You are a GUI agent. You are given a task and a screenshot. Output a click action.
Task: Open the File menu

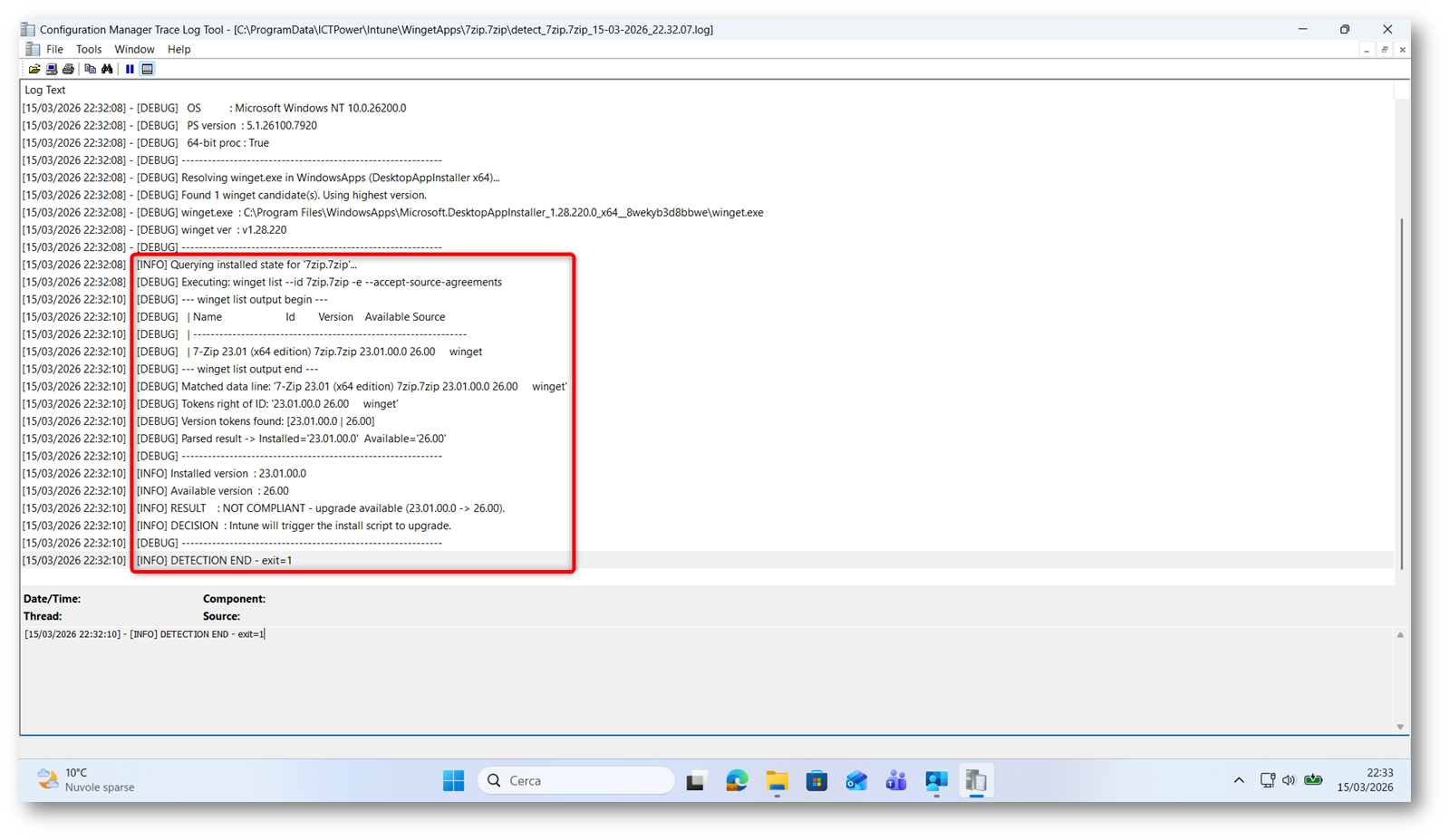[x=54, y=49]
